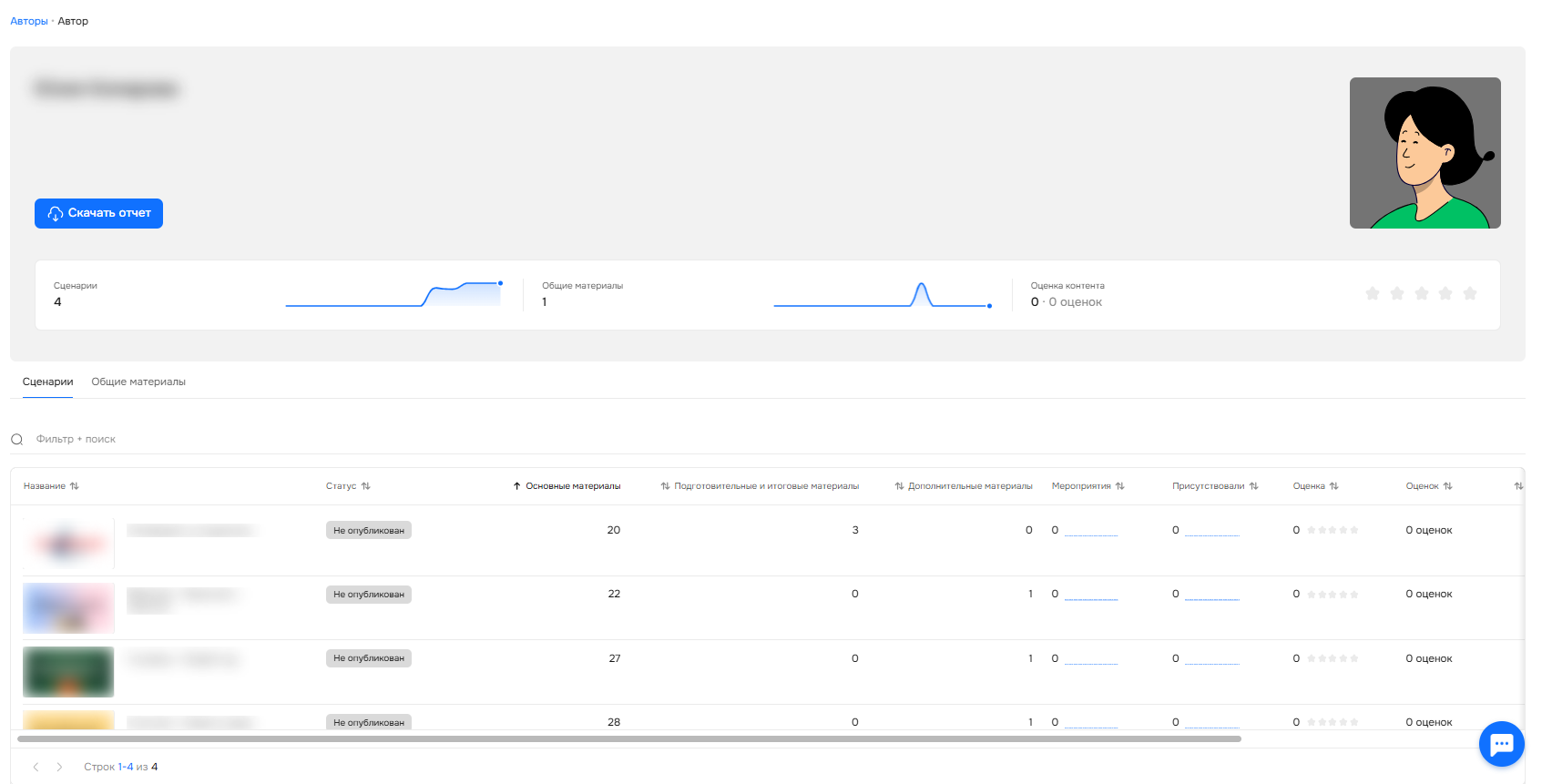Open thumbnail of the 27-materials scenario

[68, 672]
